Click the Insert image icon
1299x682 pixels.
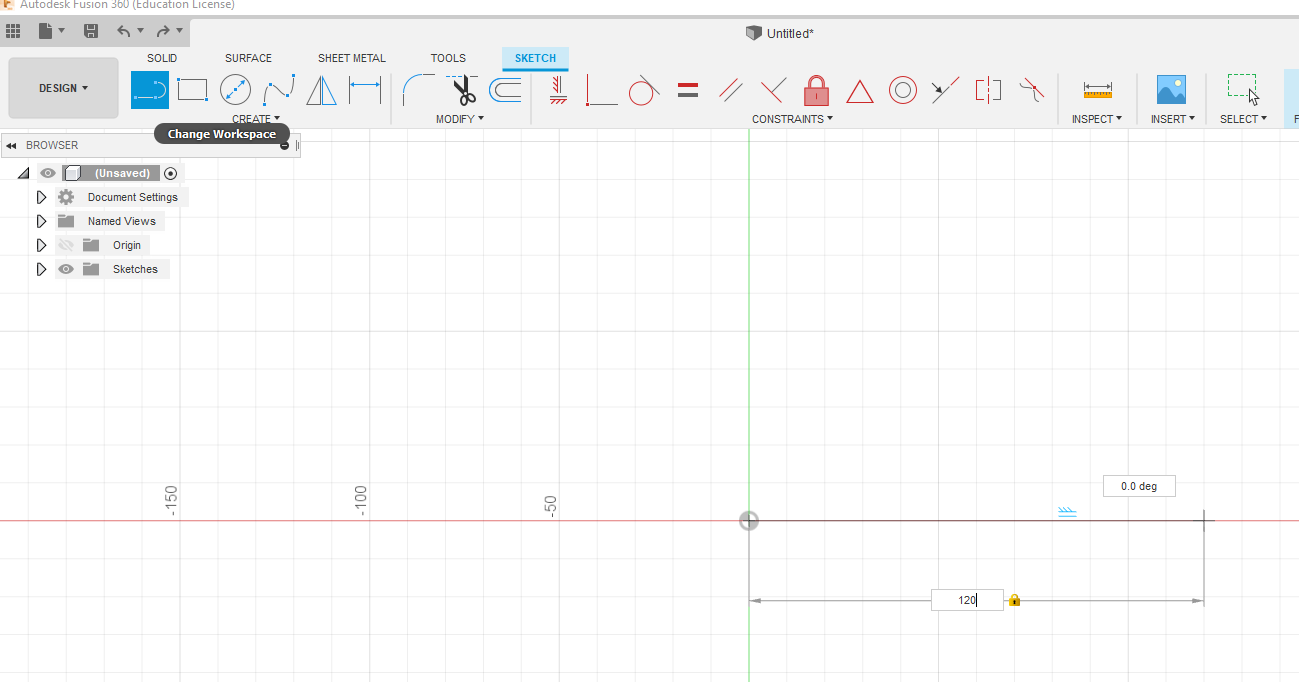tap(1170, 90)
